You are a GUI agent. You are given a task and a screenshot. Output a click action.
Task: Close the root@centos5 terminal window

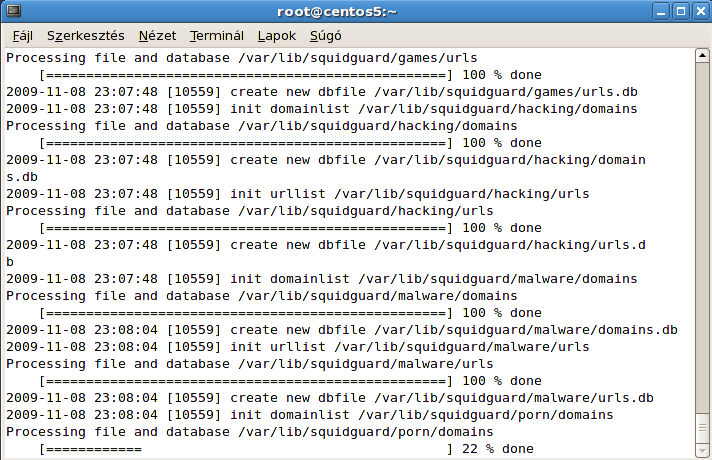coord(699,12)
